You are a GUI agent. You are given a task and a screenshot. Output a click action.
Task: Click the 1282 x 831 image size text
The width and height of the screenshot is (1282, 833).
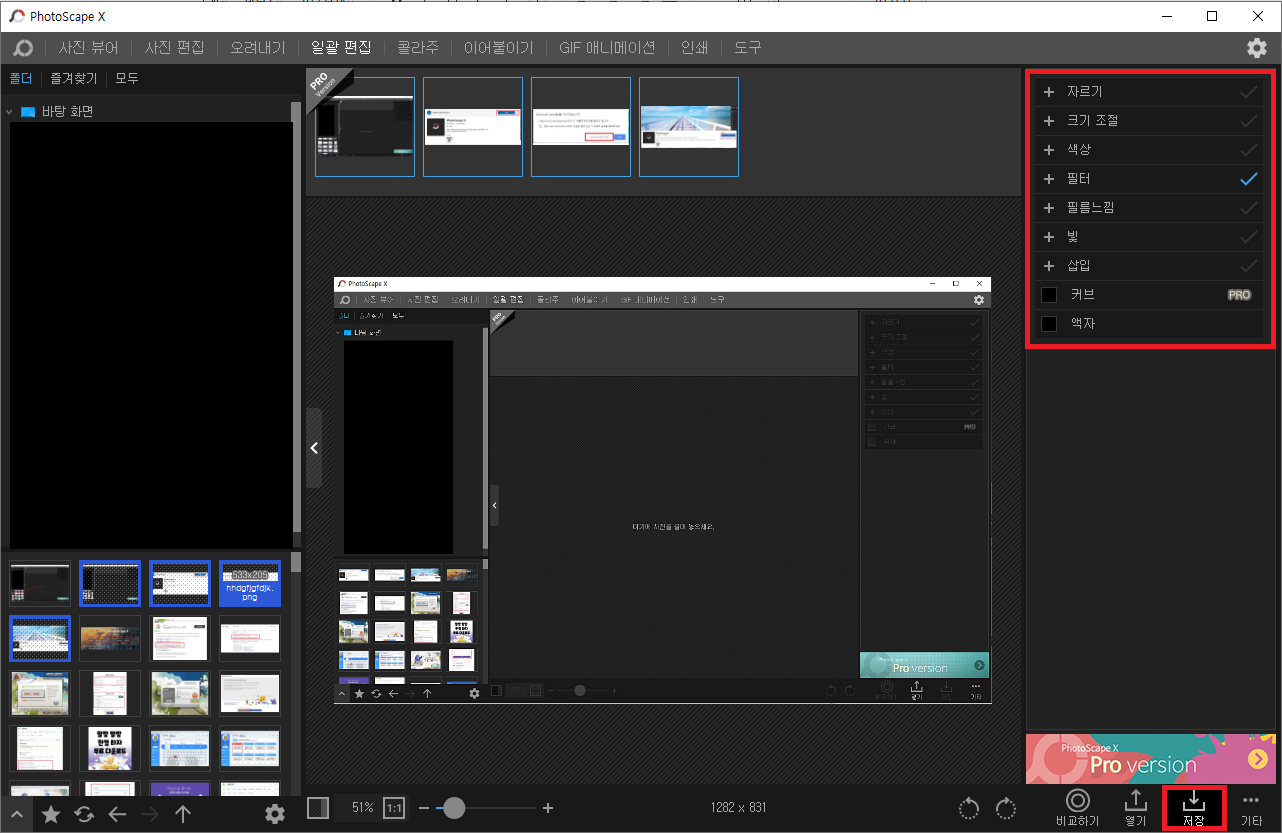tap(738, 808)
